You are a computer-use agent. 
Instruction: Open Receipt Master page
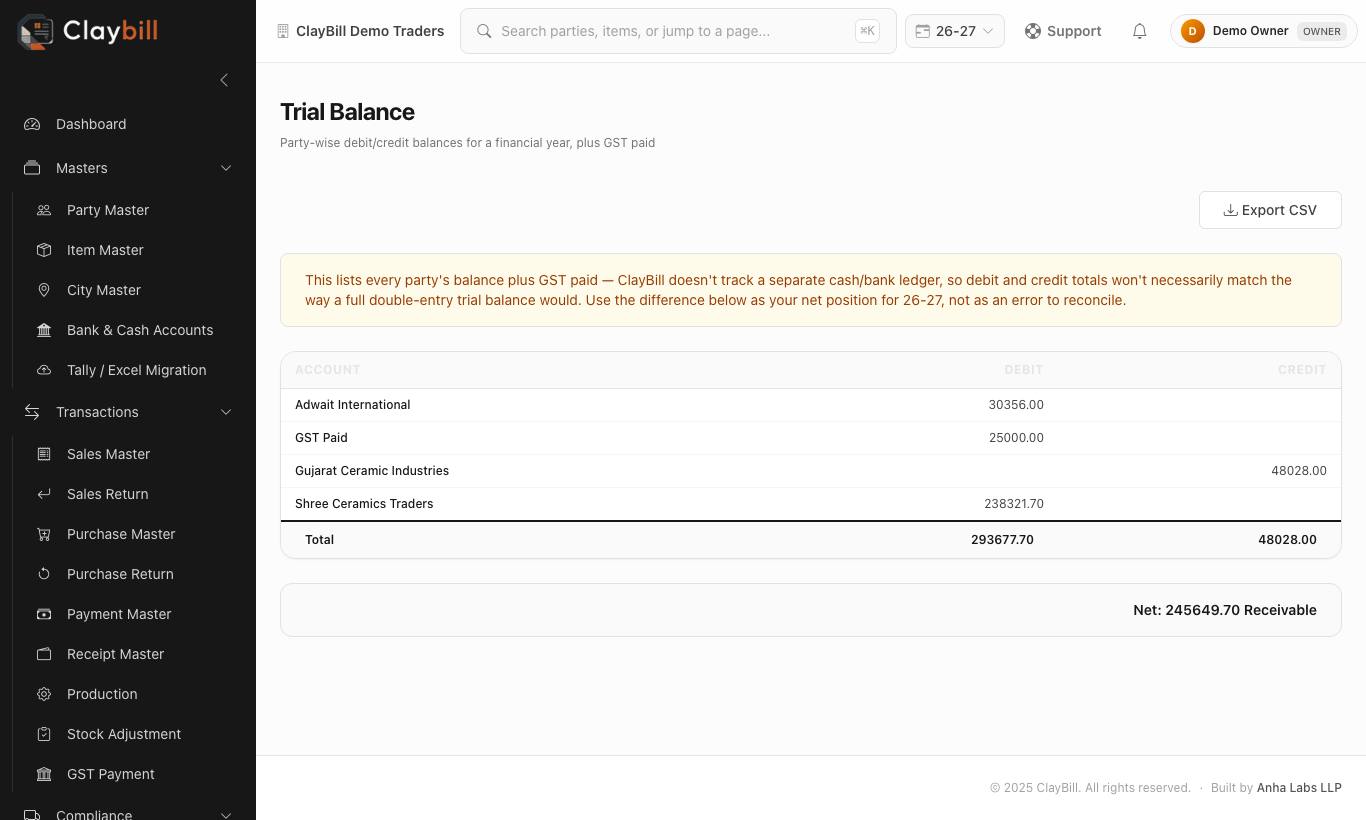[x=115, y=654]
